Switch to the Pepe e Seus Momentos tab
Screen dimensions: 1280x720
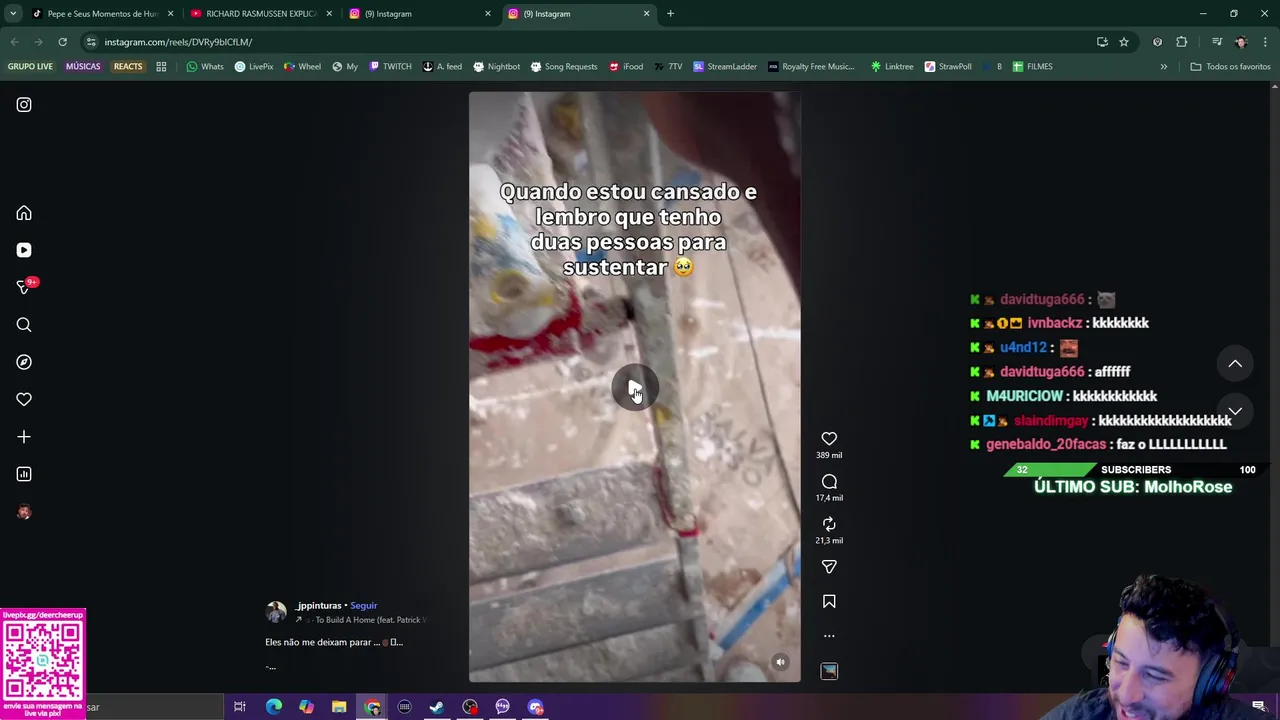click(x=102, y=14)
